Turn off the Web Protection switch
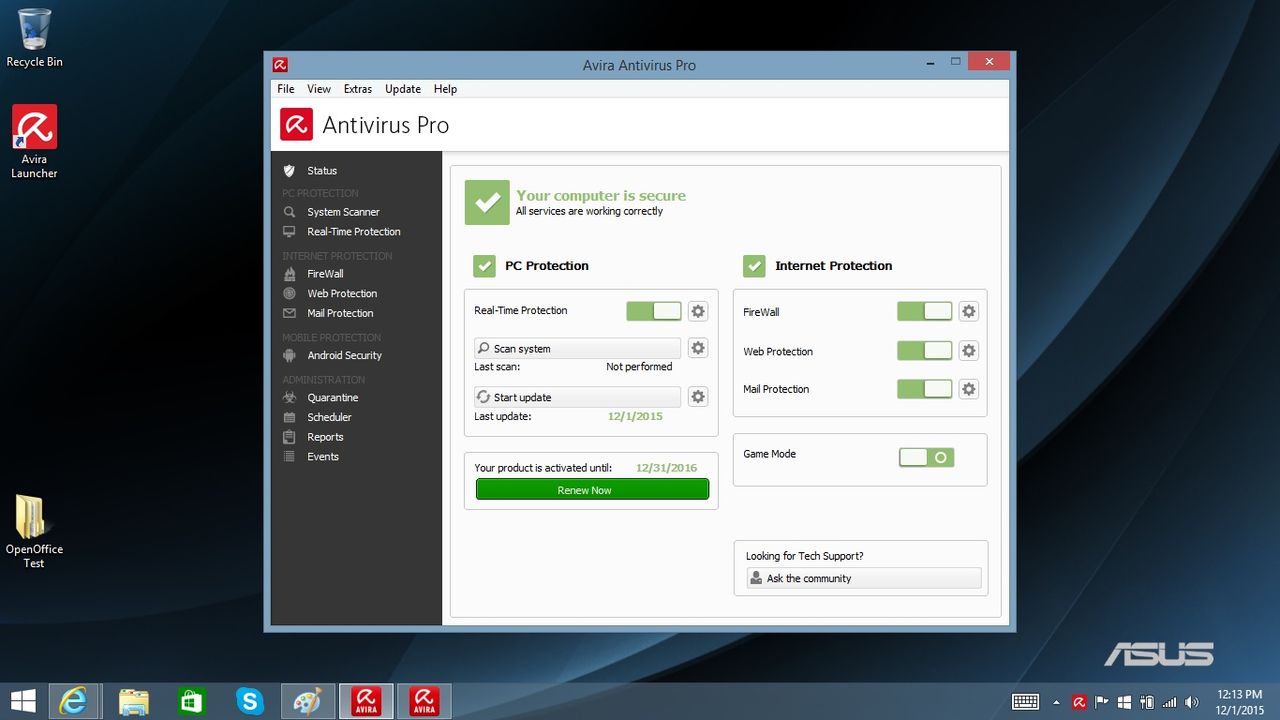Screen dimensions: 1280x720 (925, 351)
